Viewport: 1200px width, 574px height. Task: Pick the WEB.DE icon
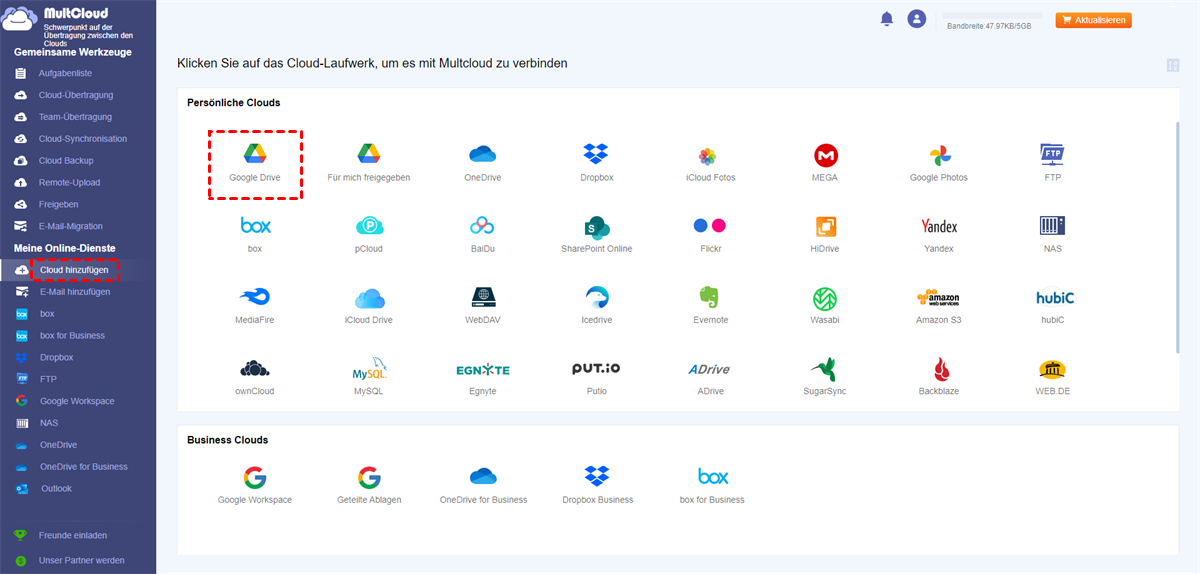point(1052,368)
